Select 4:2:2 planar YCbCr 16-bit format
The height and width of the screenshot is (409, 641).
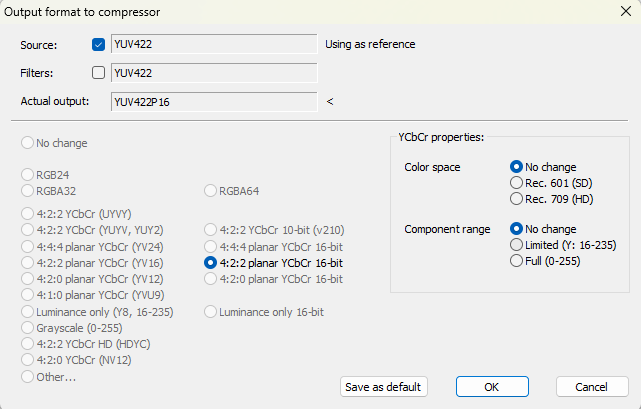point(211,263)
